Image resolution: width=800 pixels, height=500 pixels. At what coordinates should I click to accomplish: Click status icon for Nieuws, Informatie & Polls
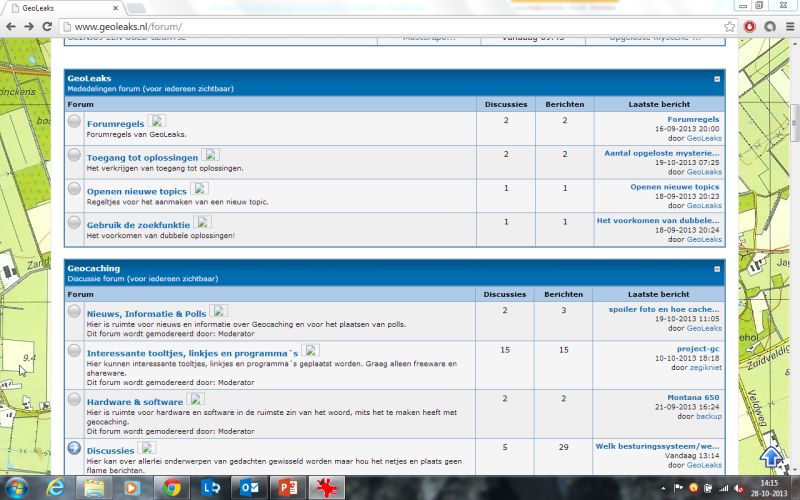point(74,311)
